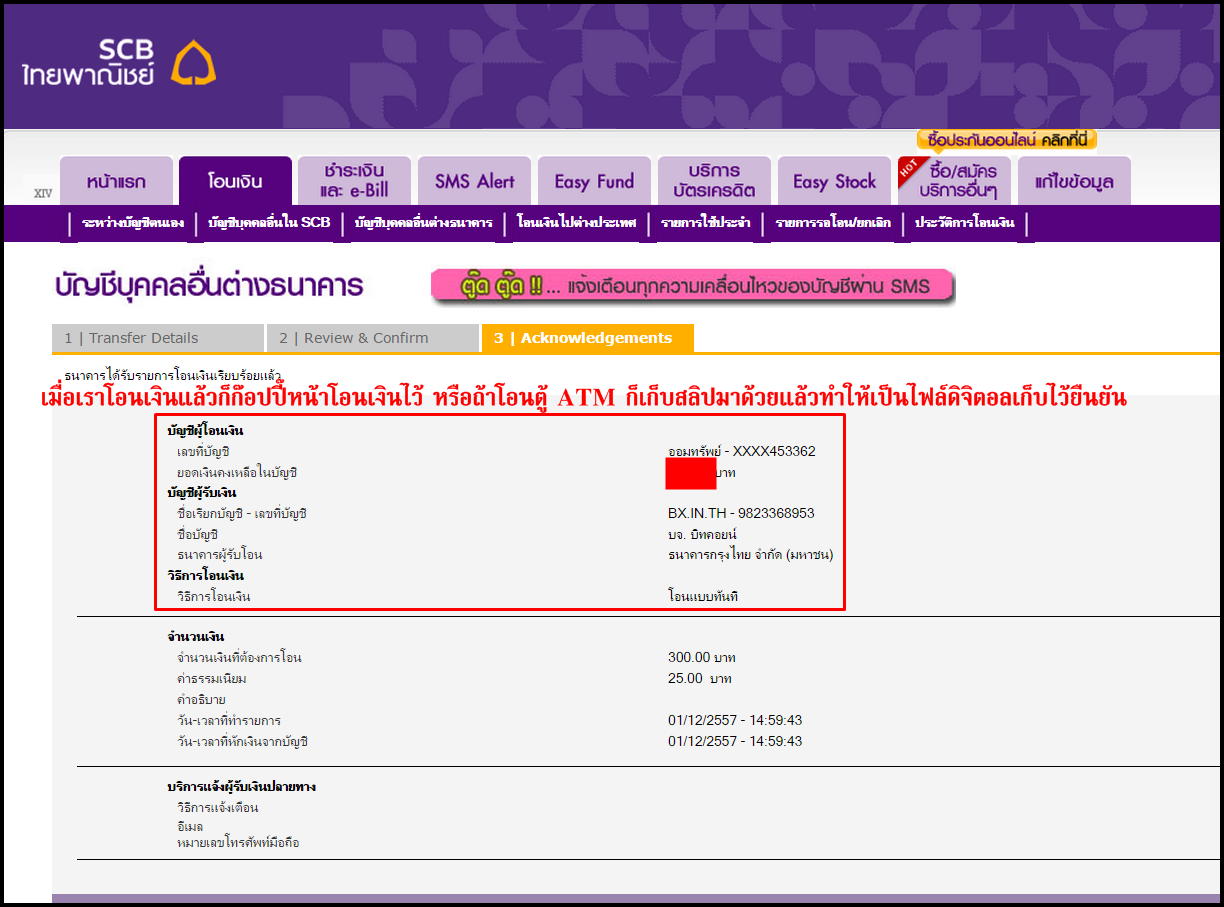Open รายการใช้ประจำ submenu
Viewport: 1224px width, 907px height.
[705, 223]
